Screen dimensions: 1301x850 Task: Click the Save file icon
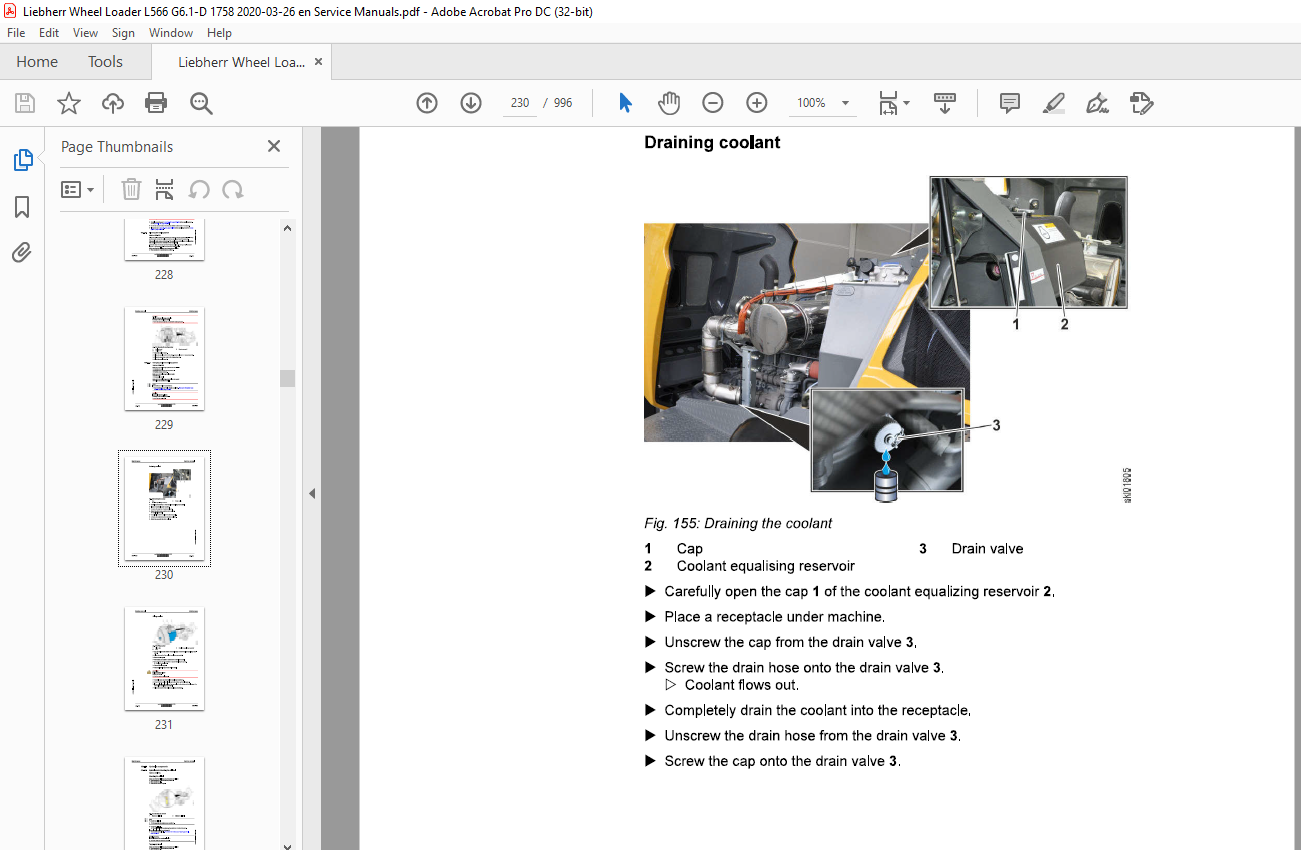click(x=25, y=103)
